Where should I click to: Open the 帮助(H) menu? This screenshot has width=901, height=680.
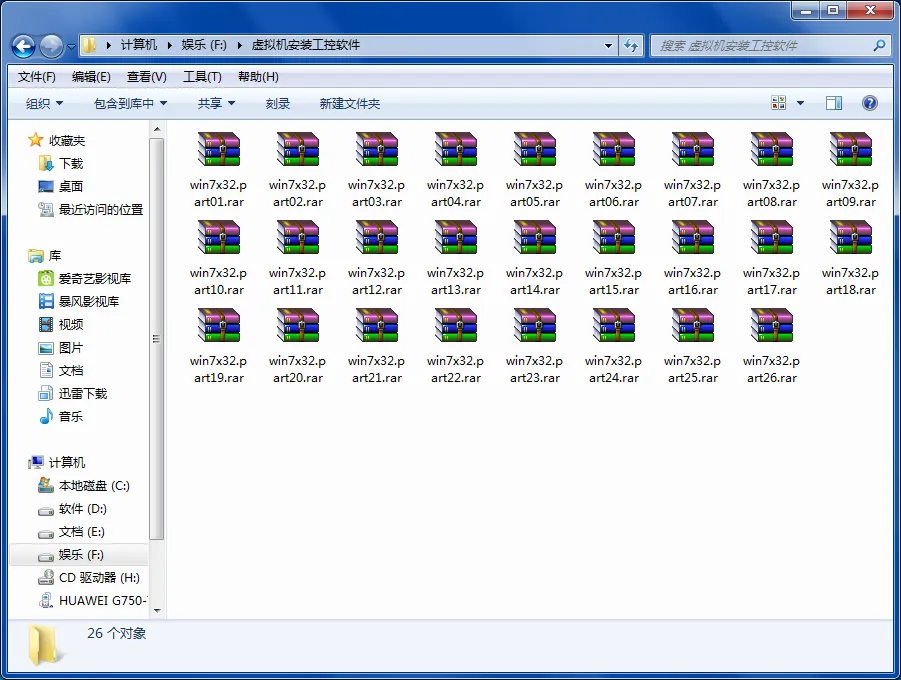(258, 76)
